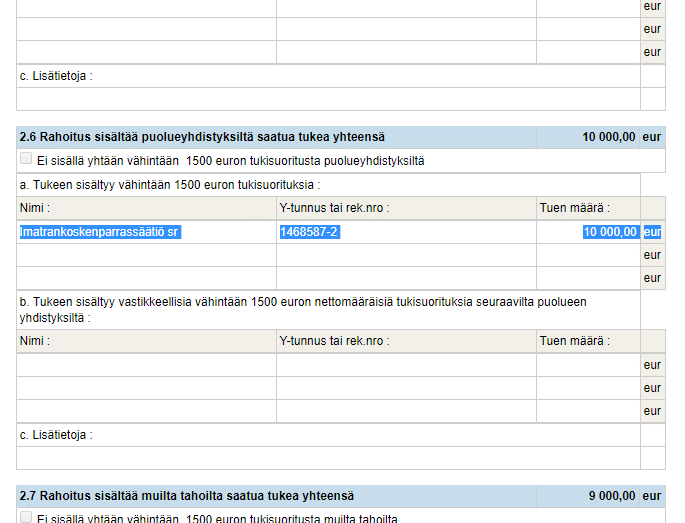Click the empty amount cell directly below highlighted 10 000,00
Screen dimensions: 685x523
click(588, 255)
